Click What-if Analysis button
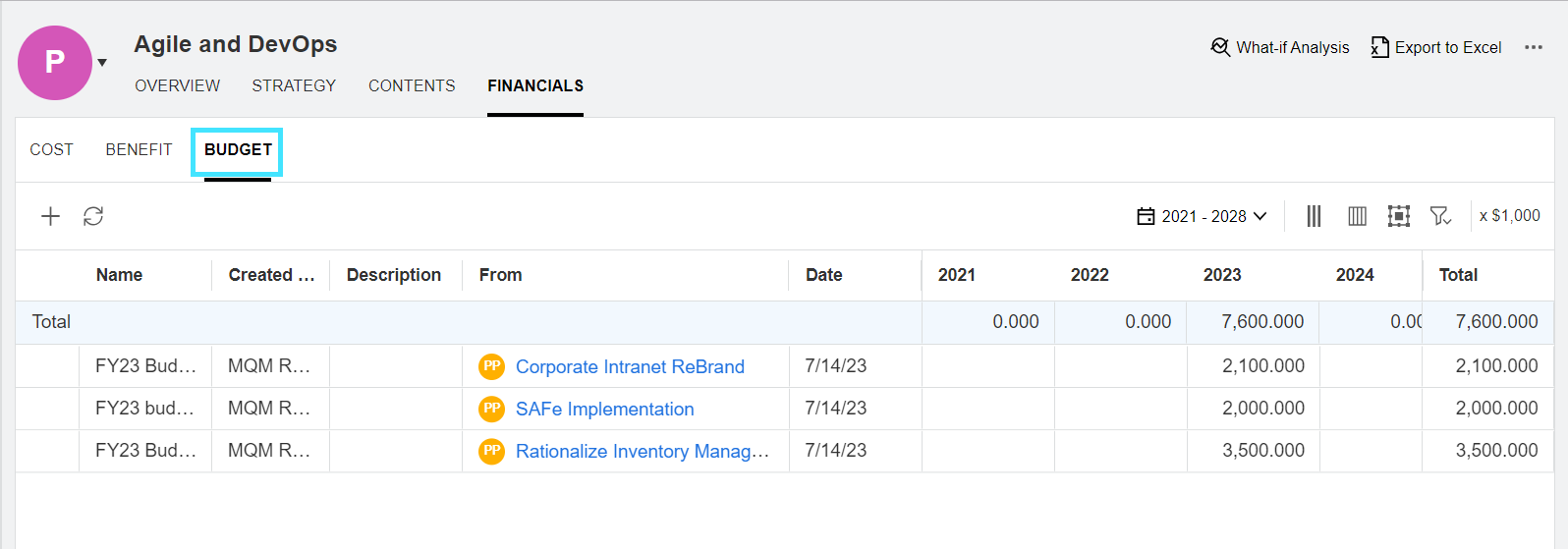This screenshot has width=1568, height=549. click(1280, 47)
